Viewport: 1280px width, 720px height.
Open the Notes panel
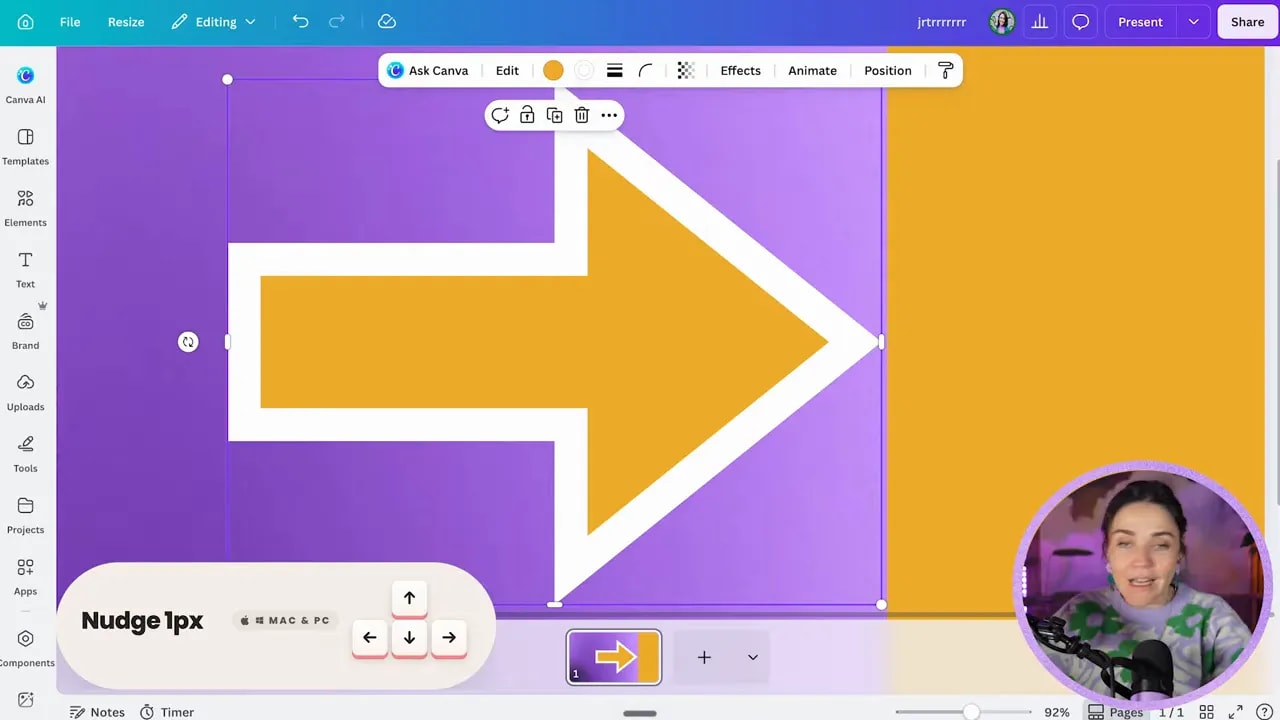point(97,712)
